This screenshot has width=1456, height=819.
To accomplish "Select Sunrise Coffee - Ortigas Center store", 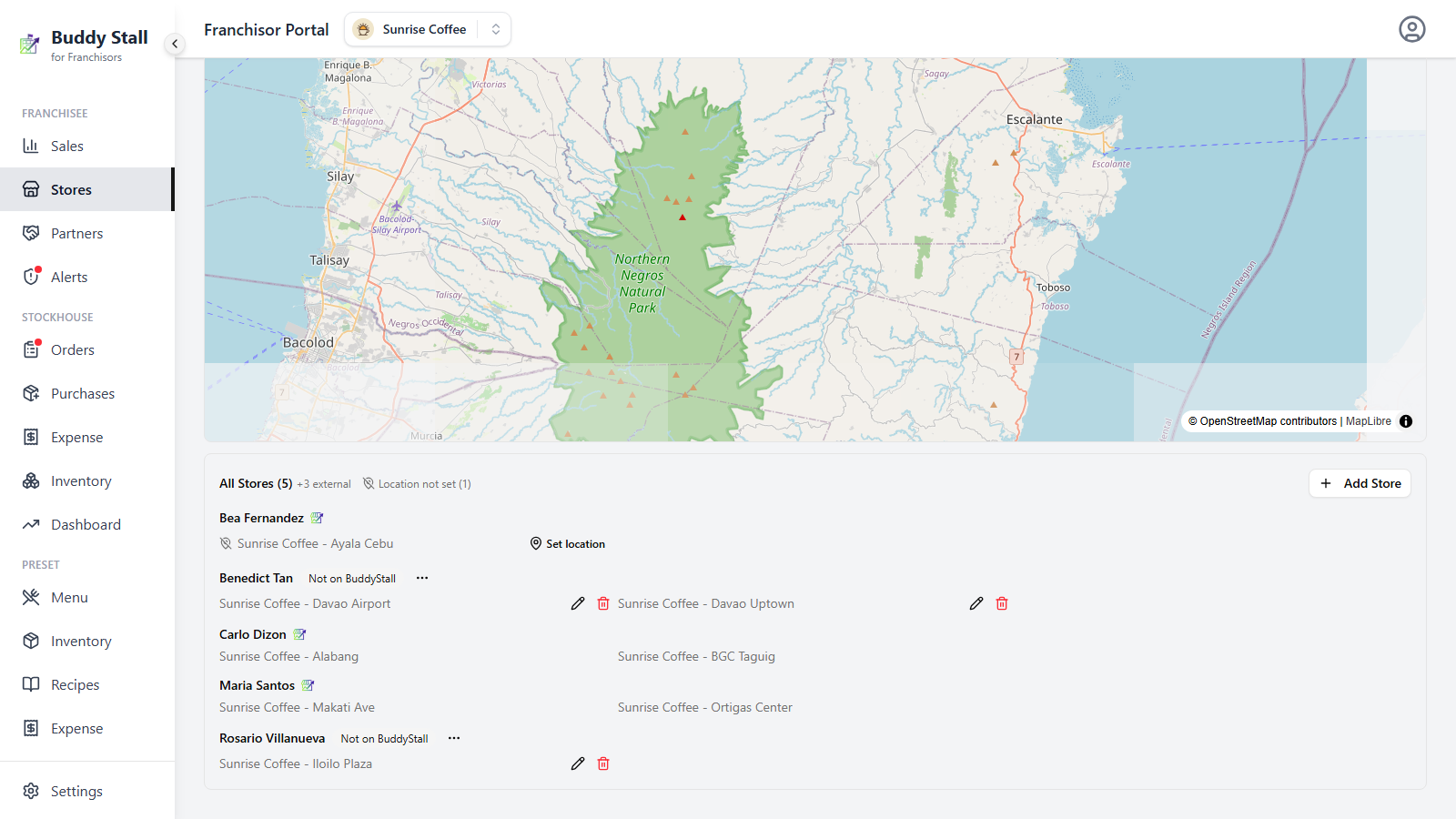I will [705, 707].
